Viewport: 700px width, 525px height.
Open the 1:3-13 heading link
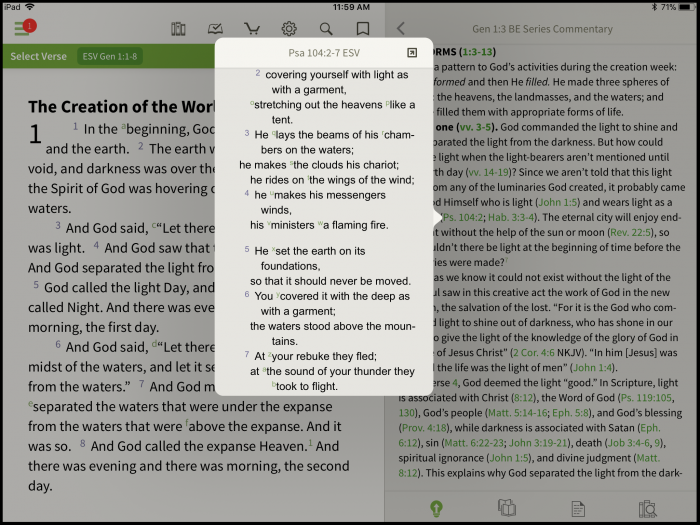click(477, 52)
